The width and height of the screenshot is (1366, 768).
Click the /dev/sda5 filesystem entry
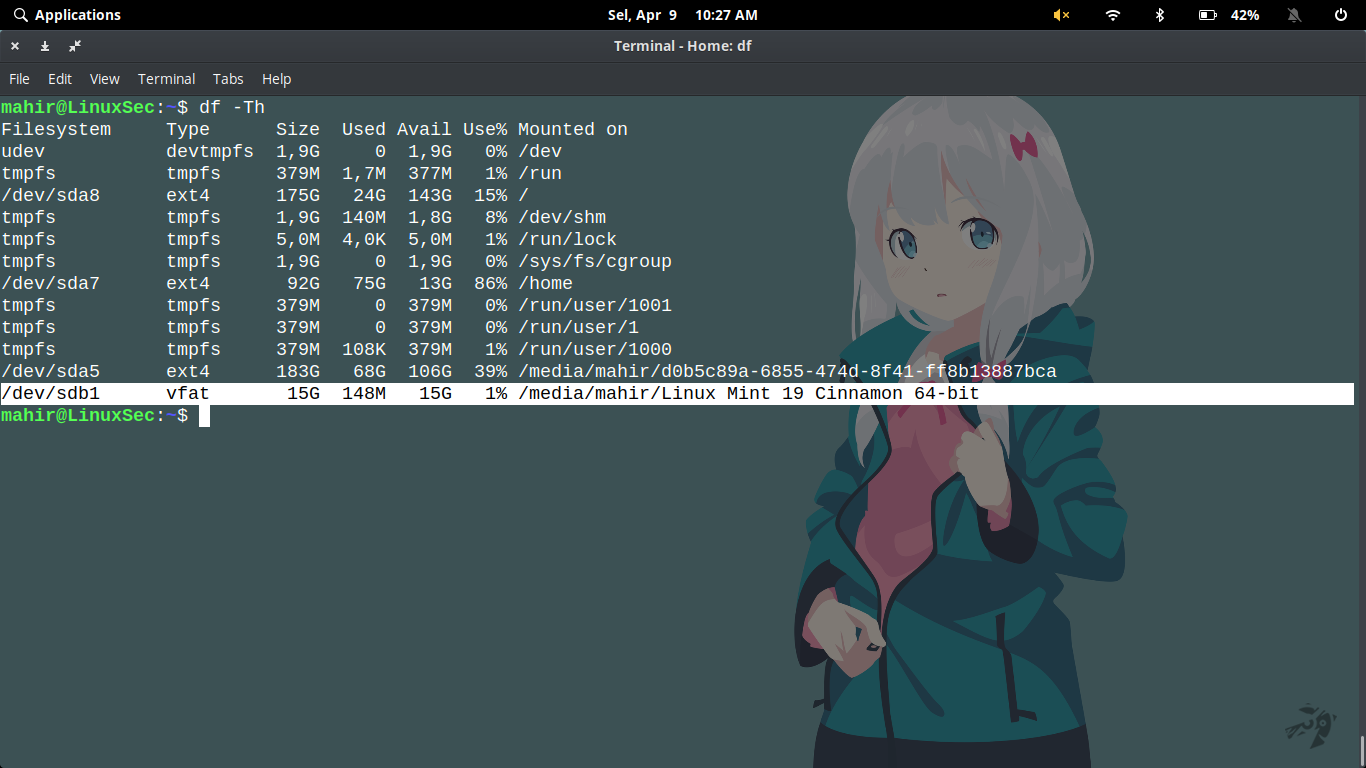[x=51, y=371]
